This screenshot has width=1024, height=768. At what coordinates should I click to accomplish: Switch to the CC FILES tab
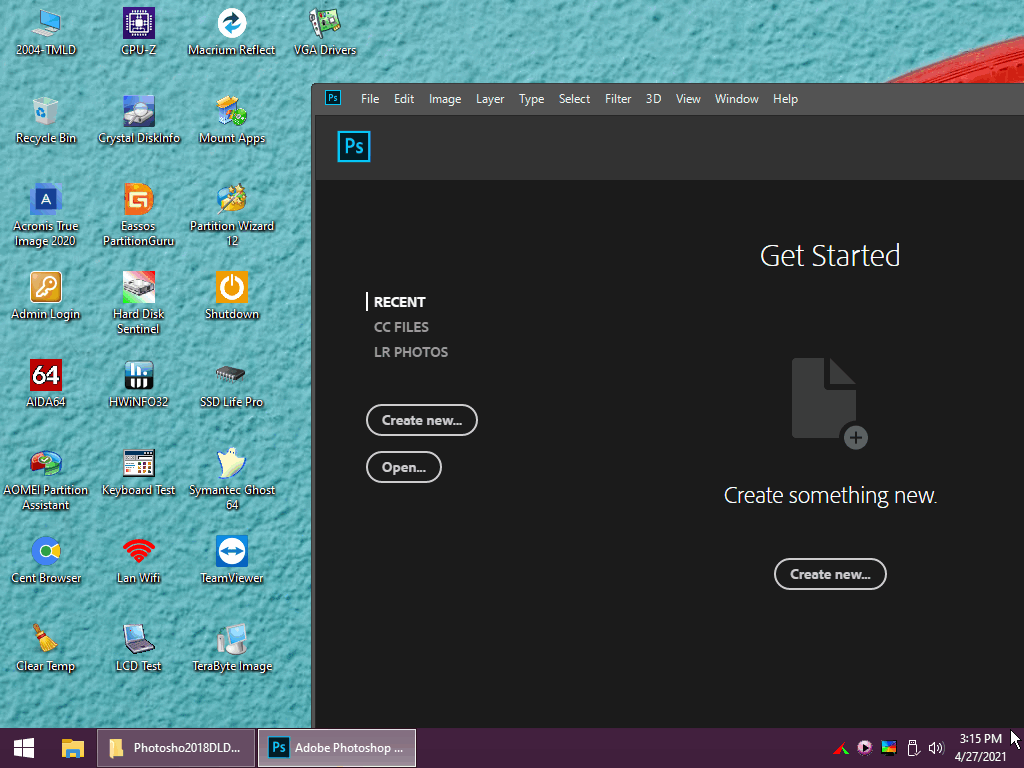(401, 327)
